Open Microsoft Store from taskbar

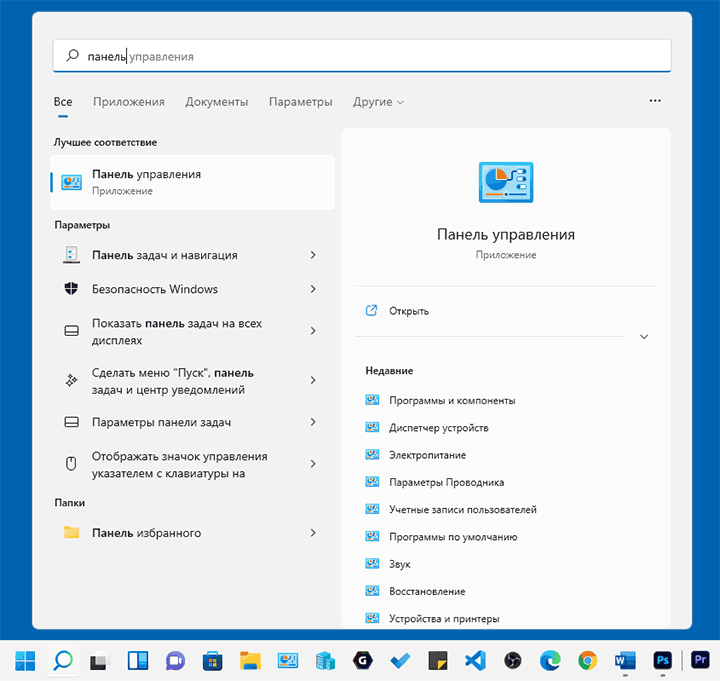[x=213, y=661]
